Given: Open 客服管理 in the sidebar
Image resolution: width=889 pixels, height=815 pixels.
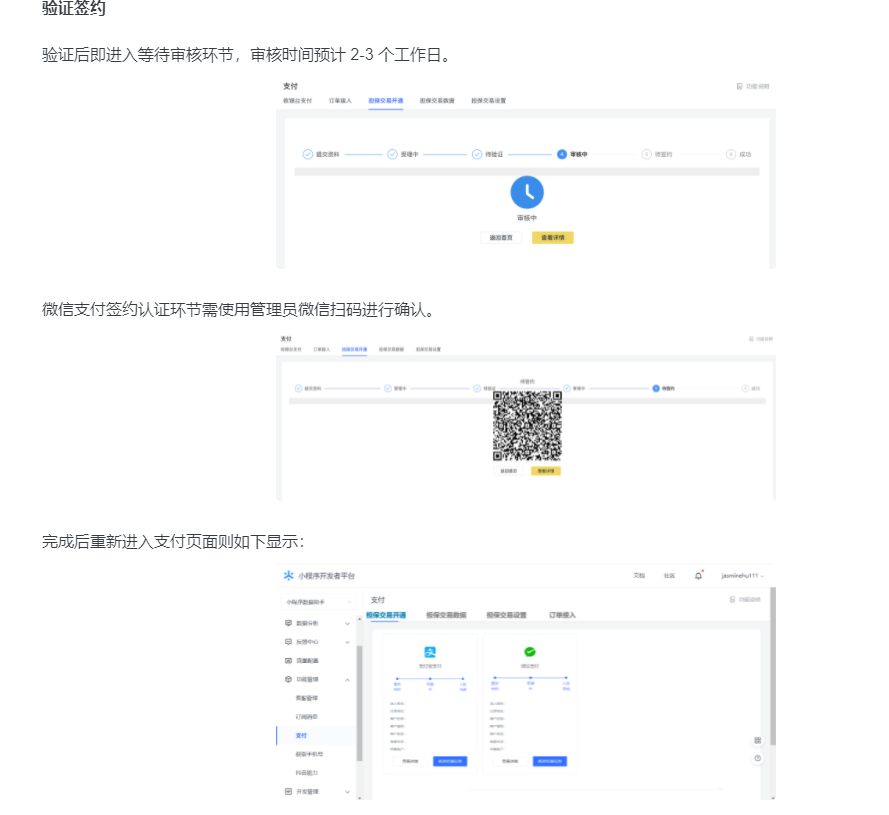Looking at the screenshot, I should tap(307, 698).
